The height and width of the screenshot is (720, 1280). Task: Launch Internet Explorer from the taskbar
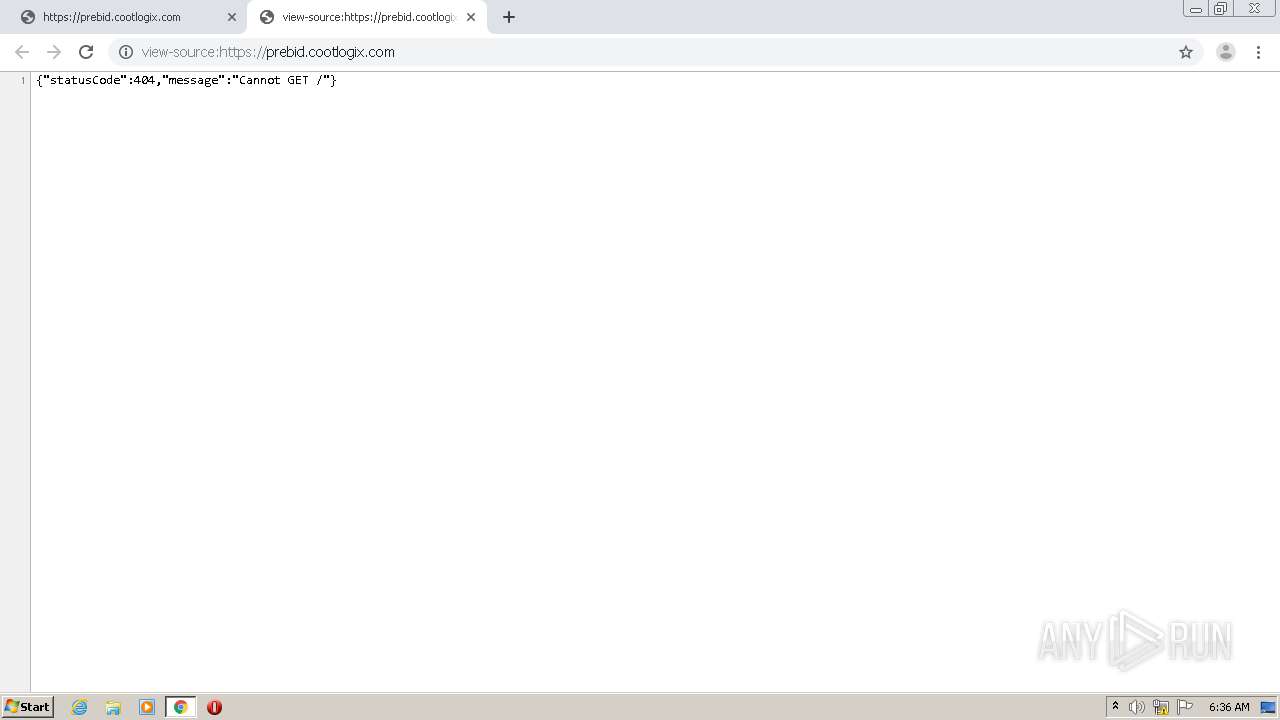click(x=80, y=707)
